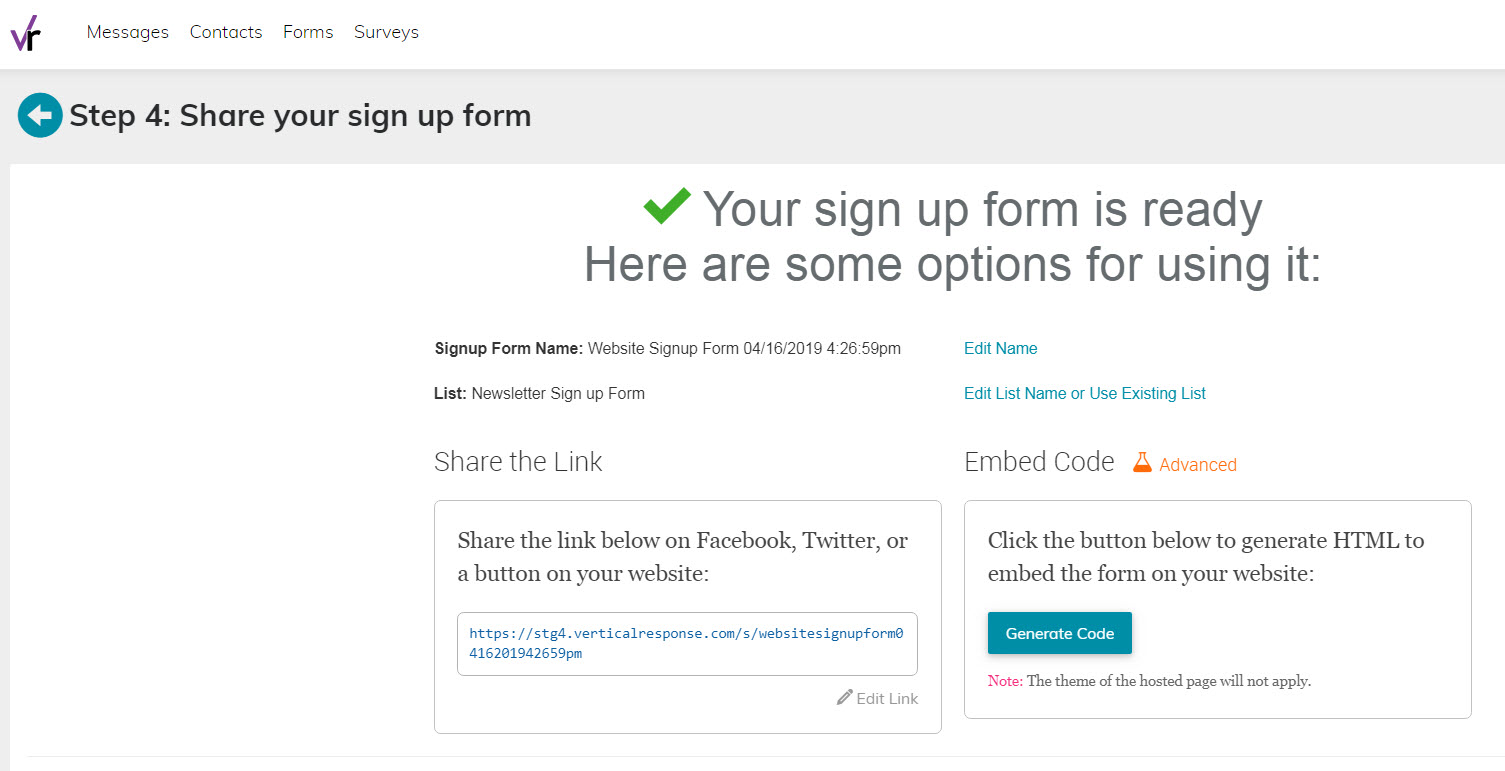Navigate to the Forms tab

[307, 32]
